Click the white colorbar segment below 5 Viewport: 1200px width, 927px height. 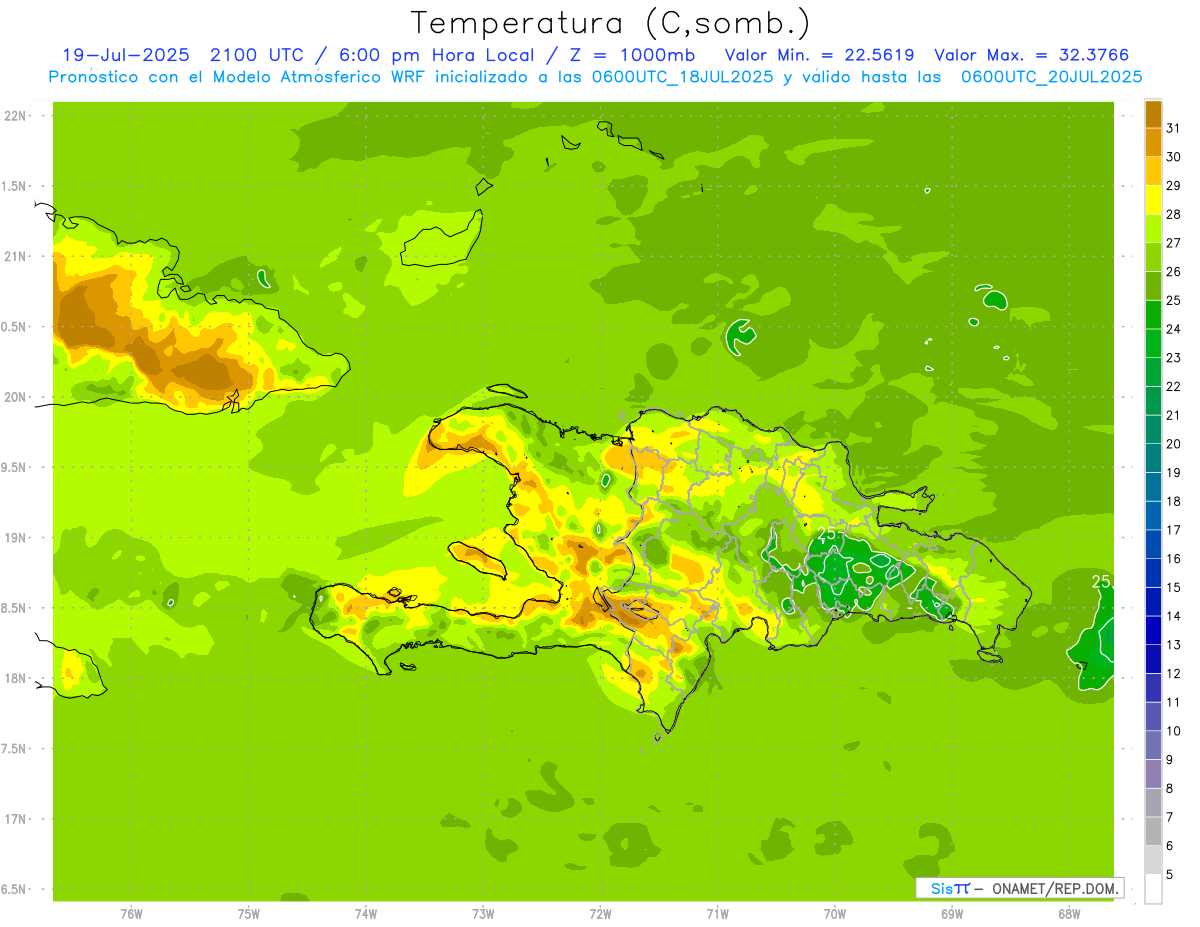tap(1153, 889)
